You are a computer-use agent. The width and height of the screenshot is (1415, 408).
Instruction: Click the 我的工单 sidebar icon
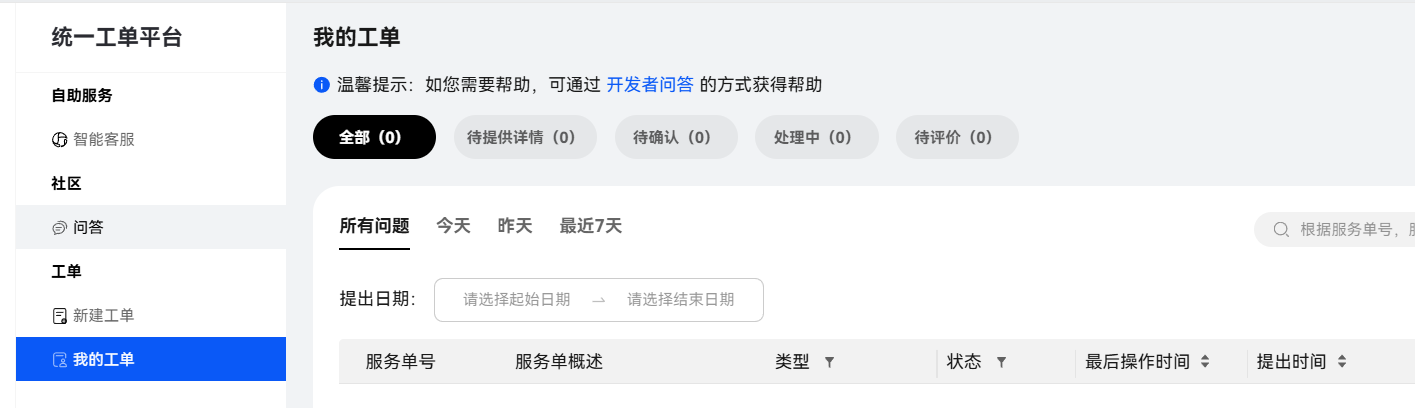click(59, 360)
